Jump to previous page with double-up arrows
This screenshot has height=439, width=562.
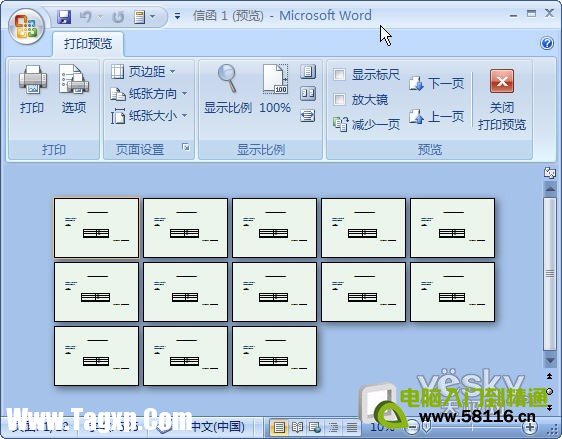(549, 376)
